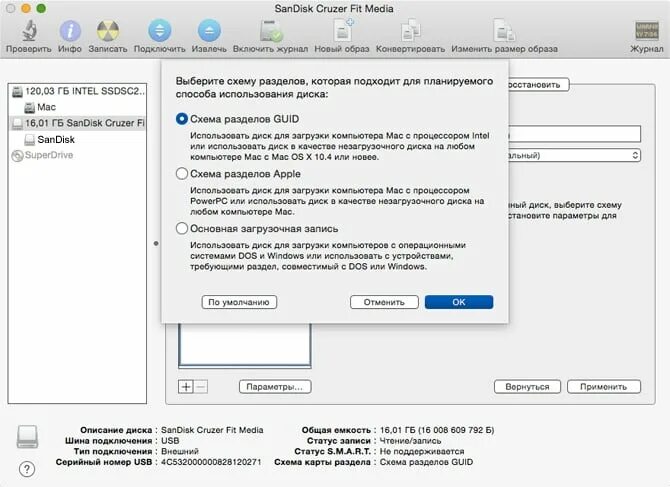The height and width of the screenshot is (487, 670).
Task: Click the Записать burn icon
Action: [108, 31]
